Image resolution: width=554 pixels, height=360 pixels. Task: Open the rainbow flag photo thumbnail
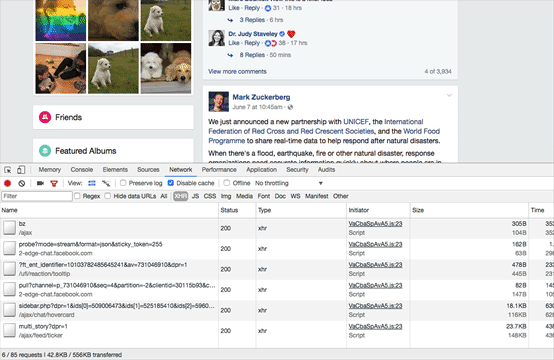pyautogui.click(x=61, y=20)
